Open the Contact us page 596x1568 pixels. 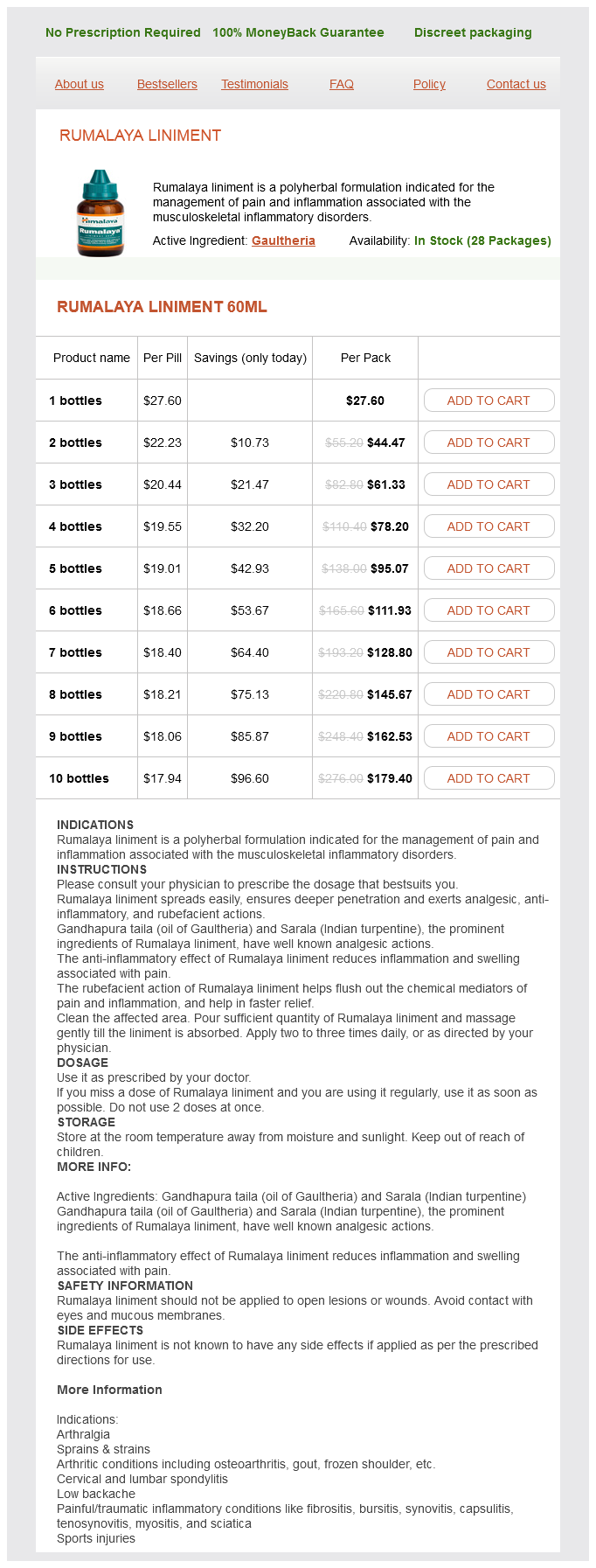pyautogui.click(x=516, y=84)
